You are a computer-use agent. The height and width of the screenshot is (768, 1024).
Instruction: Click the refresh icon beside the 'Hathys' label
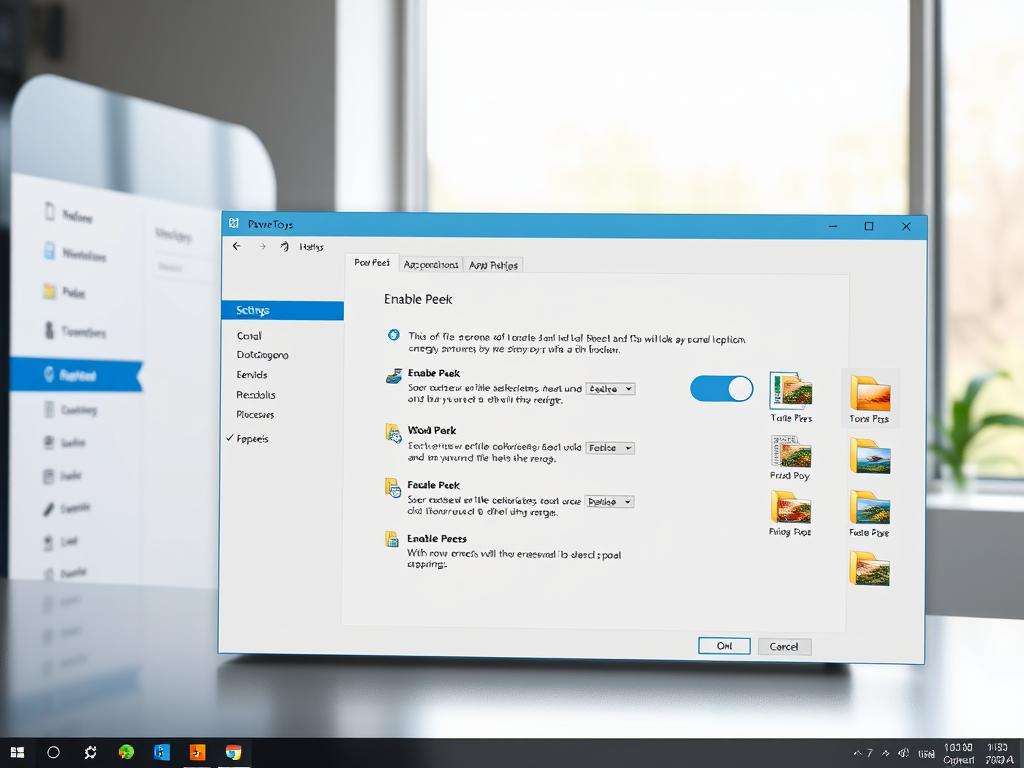pos(285,247)
